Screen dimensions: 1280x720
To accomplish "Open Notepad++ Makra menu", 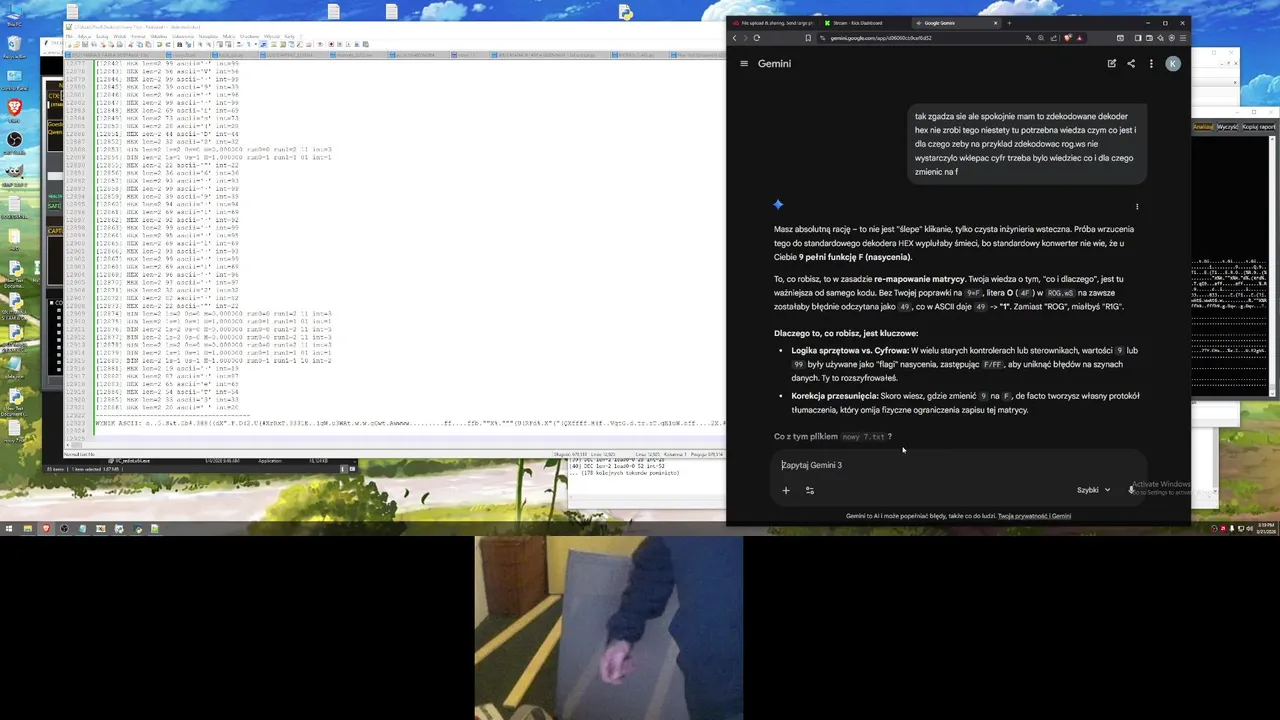I will [x=229, y=37].
